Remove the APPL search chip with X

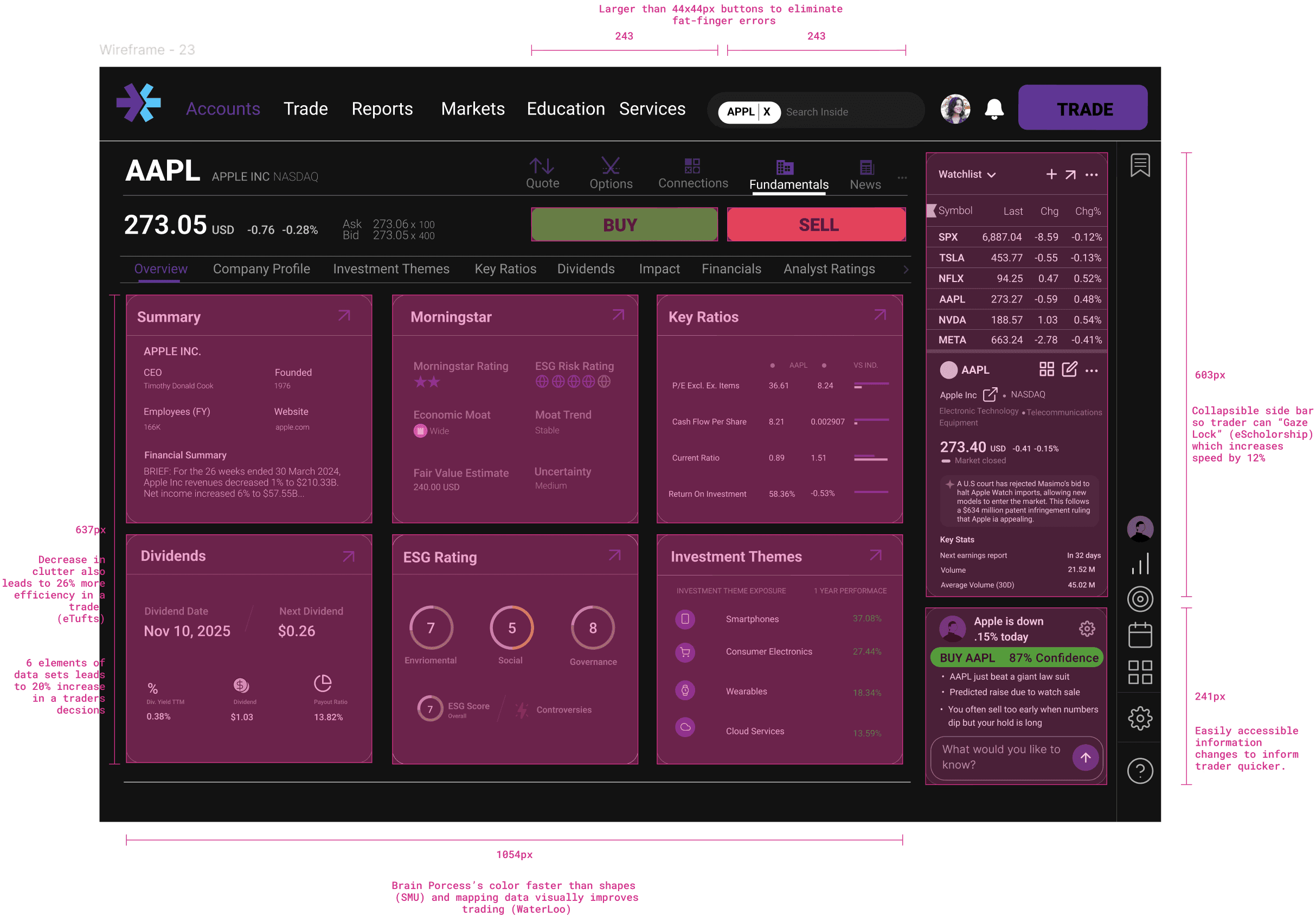tap(766, 112)
